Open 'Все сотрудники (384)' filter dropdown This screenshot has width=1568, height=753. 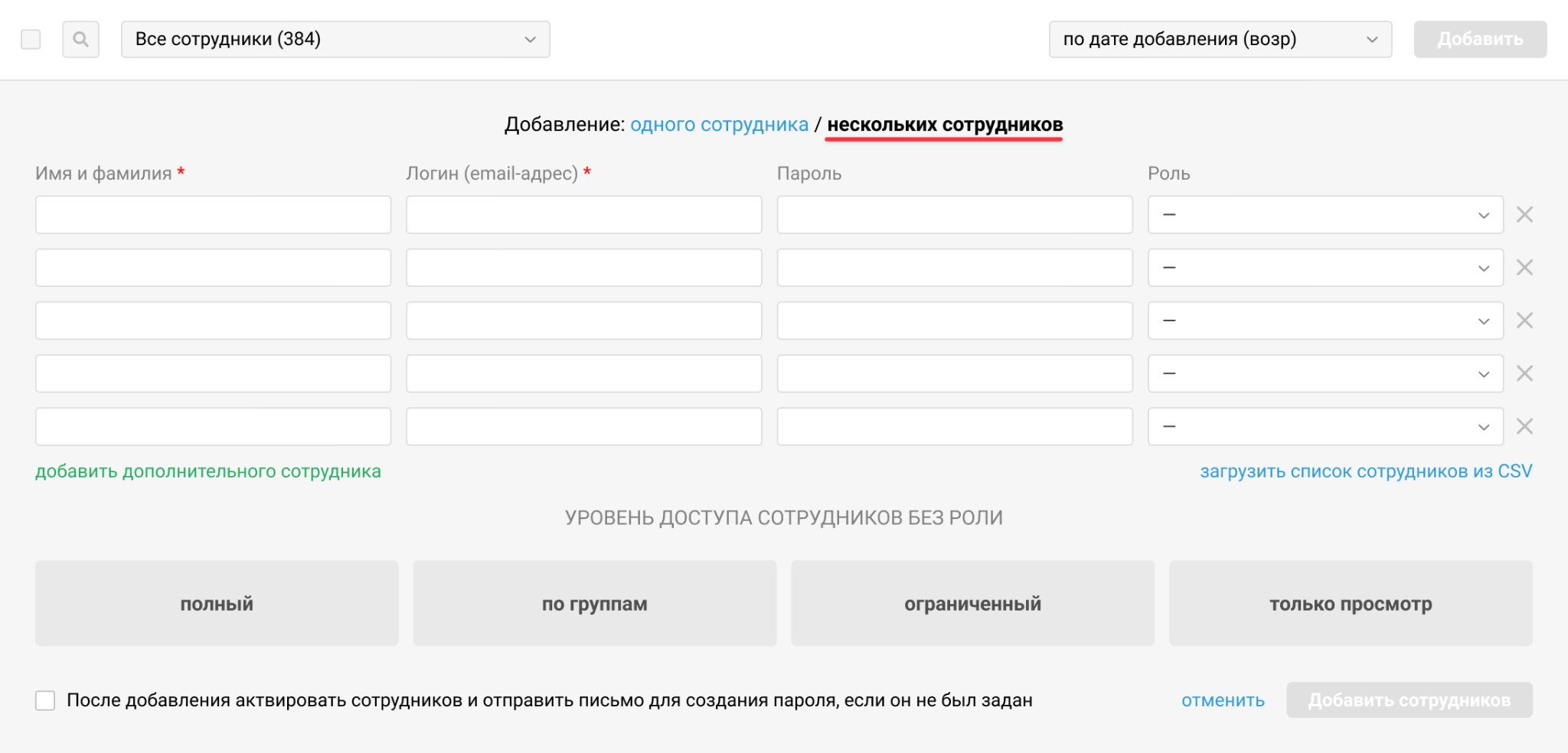click(x=335, y=39)
